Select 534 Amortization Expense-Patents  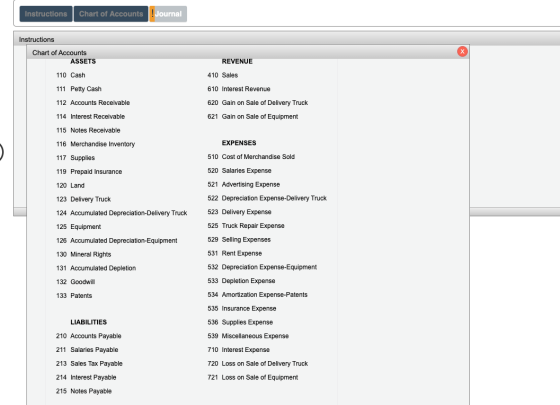[x=258, y=295]
